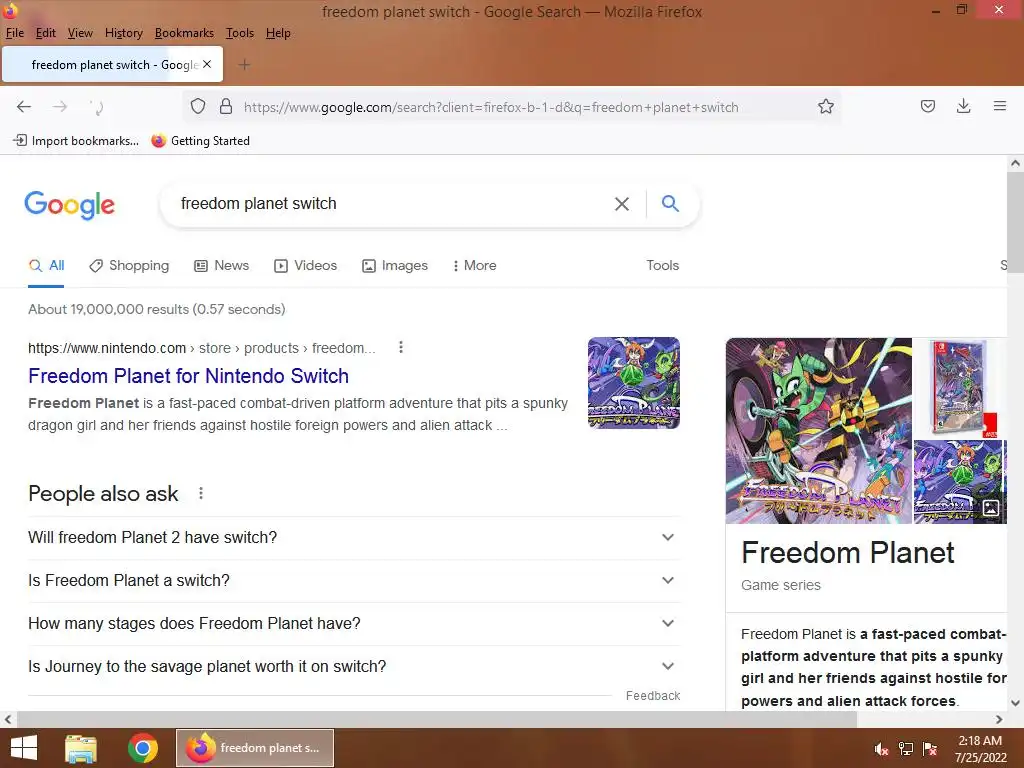Click in the Google search input field
1024x768 pixels.
[x=392, y=204]
